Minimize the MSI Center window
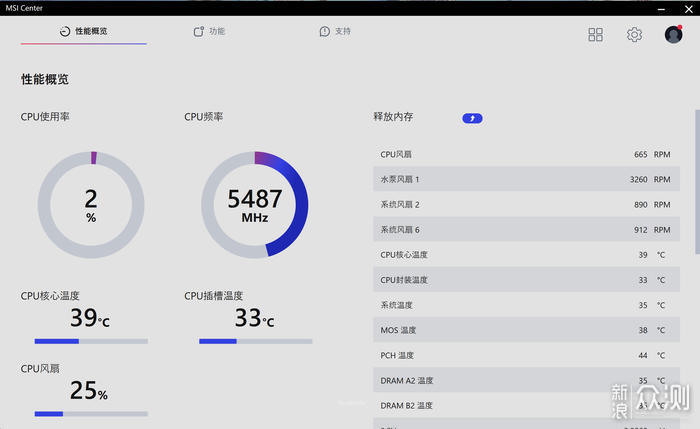The width and height of the screenshot is (700, 429). tap(661, 8)
